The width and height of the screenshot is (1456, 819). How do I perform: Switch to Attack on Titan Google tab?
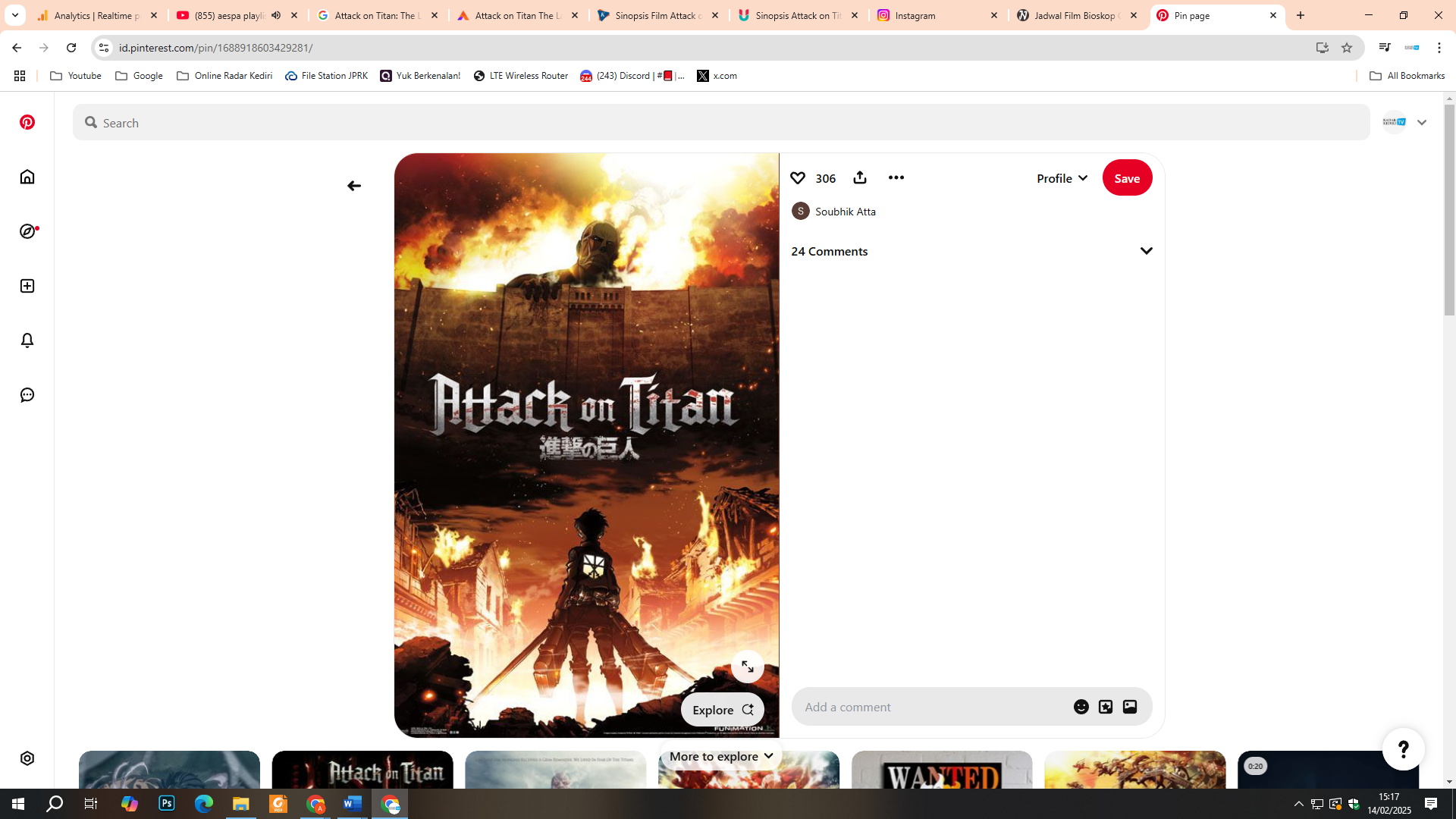(378, 15)
